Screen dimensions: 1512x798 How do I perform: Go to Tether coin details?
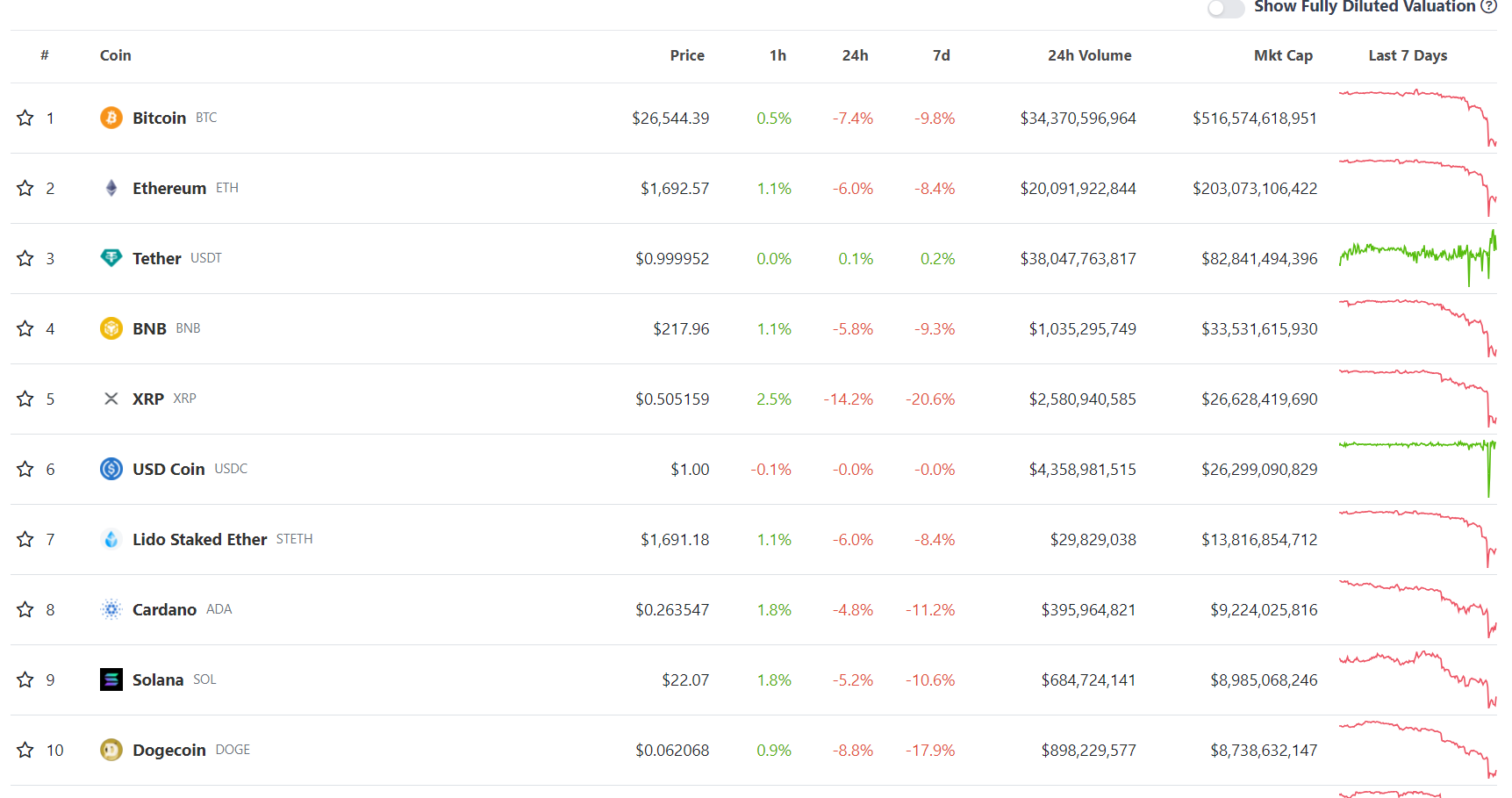[157, 258]
